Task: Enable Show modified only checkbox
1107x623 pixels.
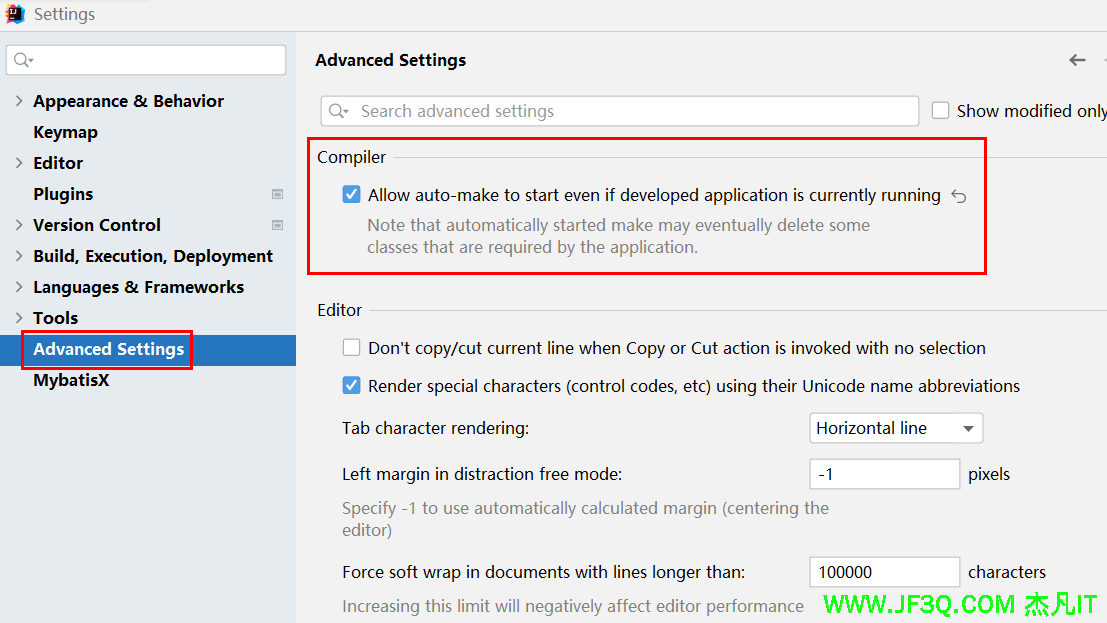Action: click(940, 111)
